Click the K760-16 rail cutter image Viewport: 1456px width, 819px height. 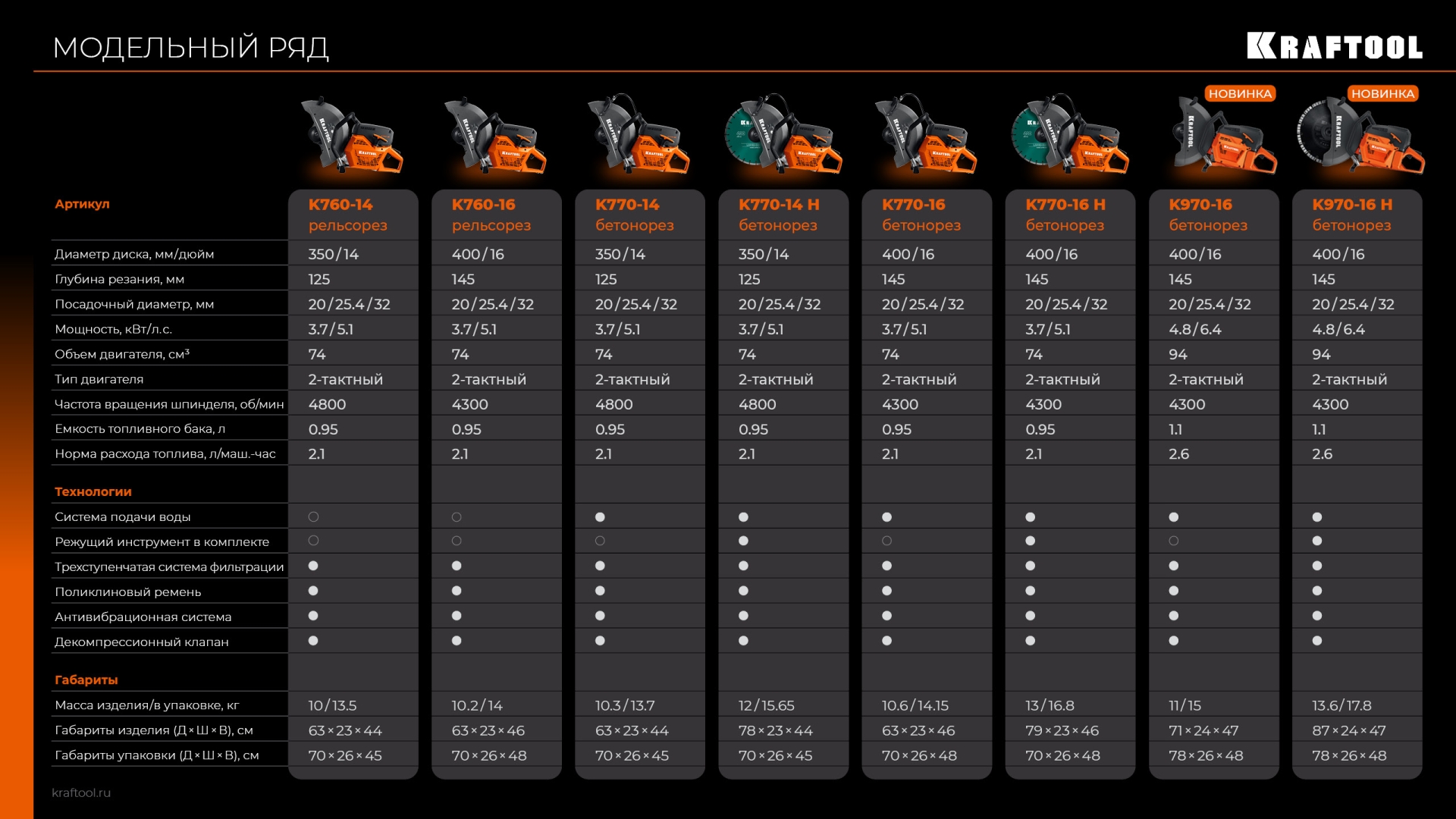point(496,138)
